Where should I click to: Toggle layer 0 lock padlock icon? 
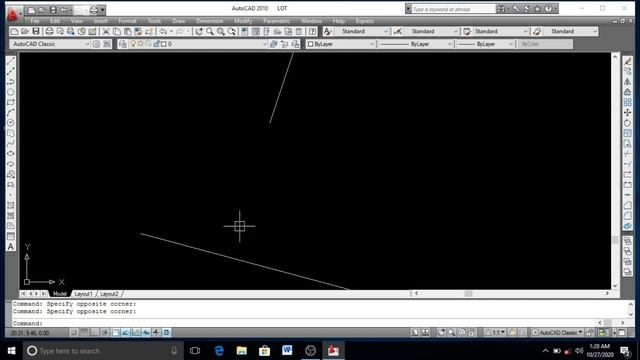pos(156,44)
